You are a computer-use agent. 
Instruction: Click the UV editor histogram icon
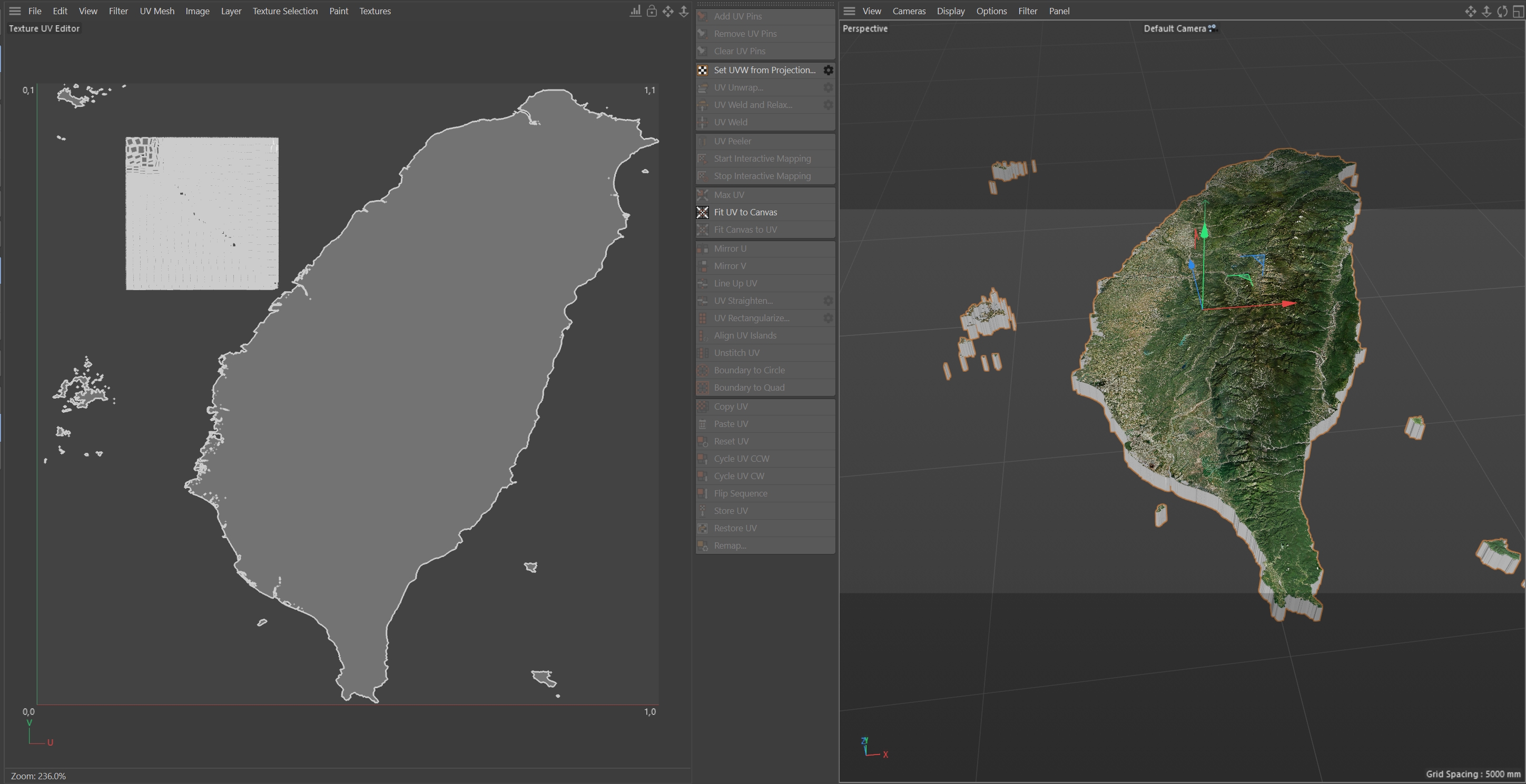(x=635, y=11)
